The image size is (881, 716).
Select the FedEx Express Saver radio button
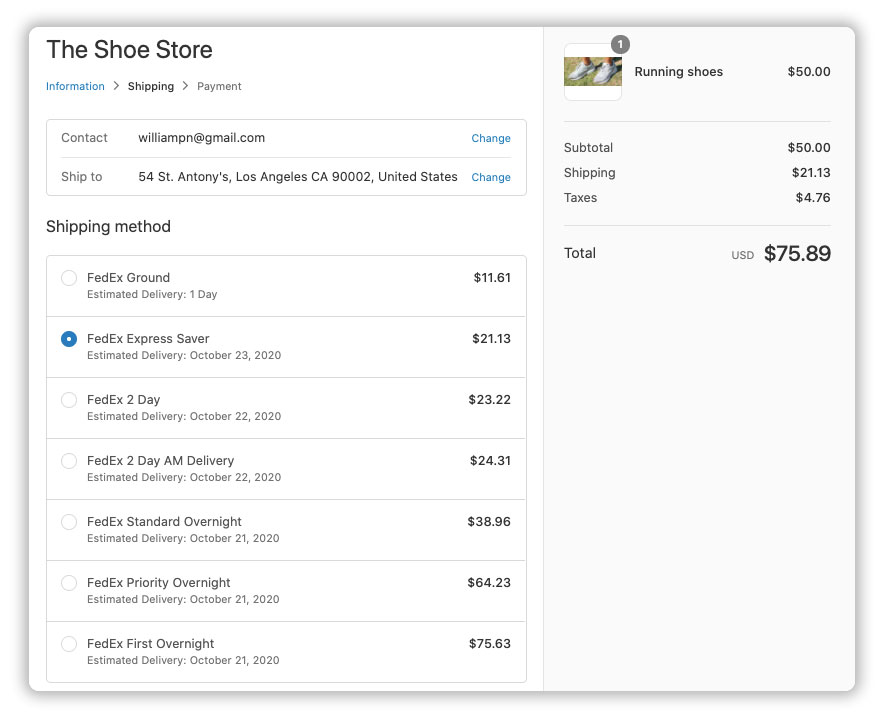pos(69,339)
